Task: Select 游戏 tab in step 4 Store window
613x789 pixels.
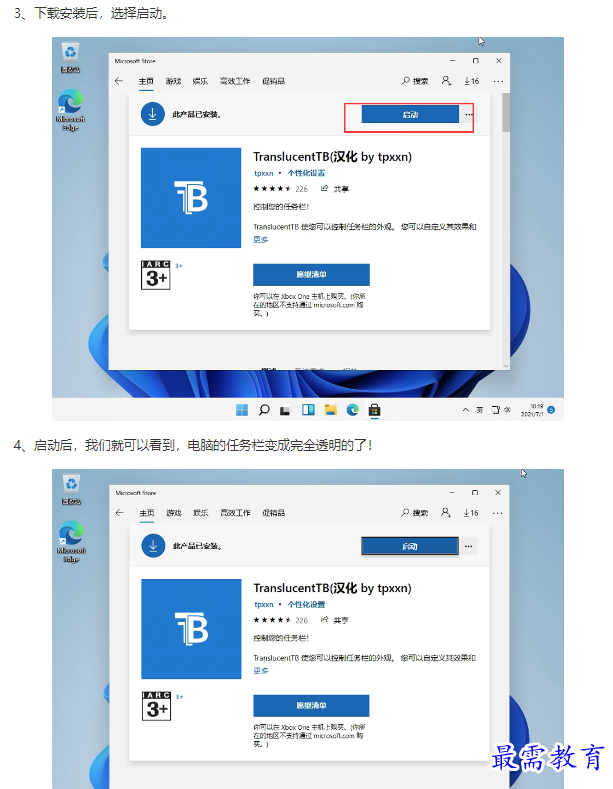Action: click(174, 513)
